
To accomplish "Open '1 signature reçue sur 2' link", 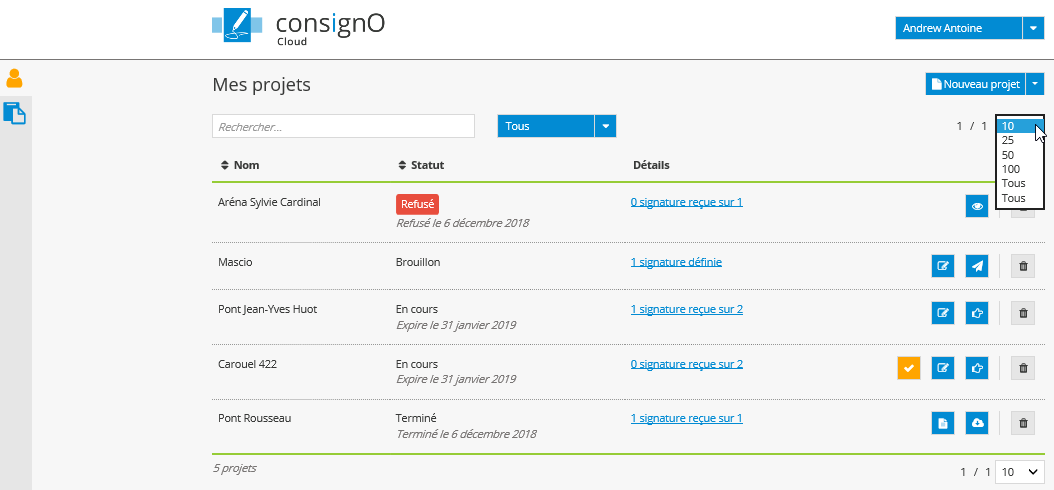I will pos(686,309).
